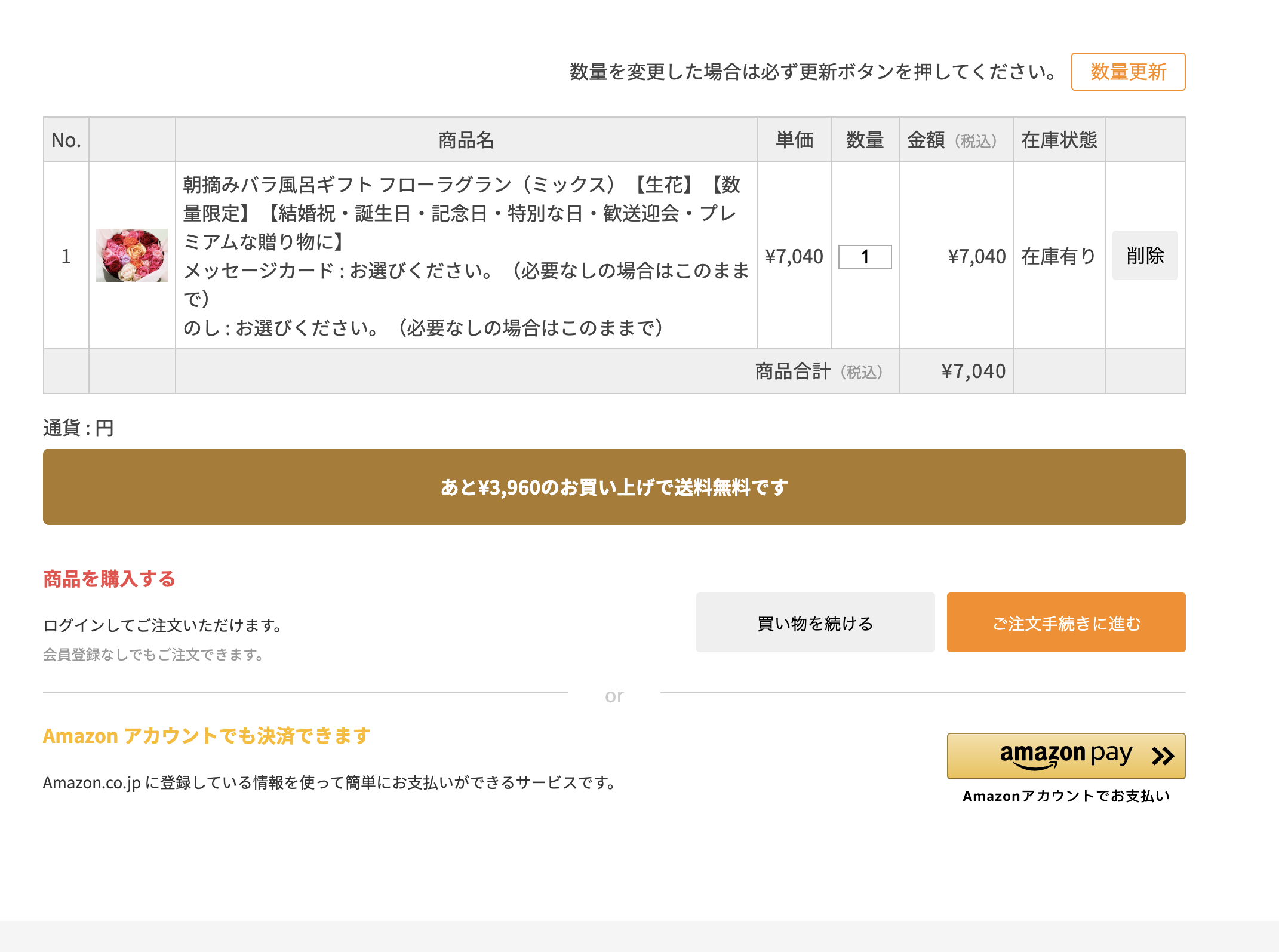Click the 商品を購入する heading

[109, 579]
